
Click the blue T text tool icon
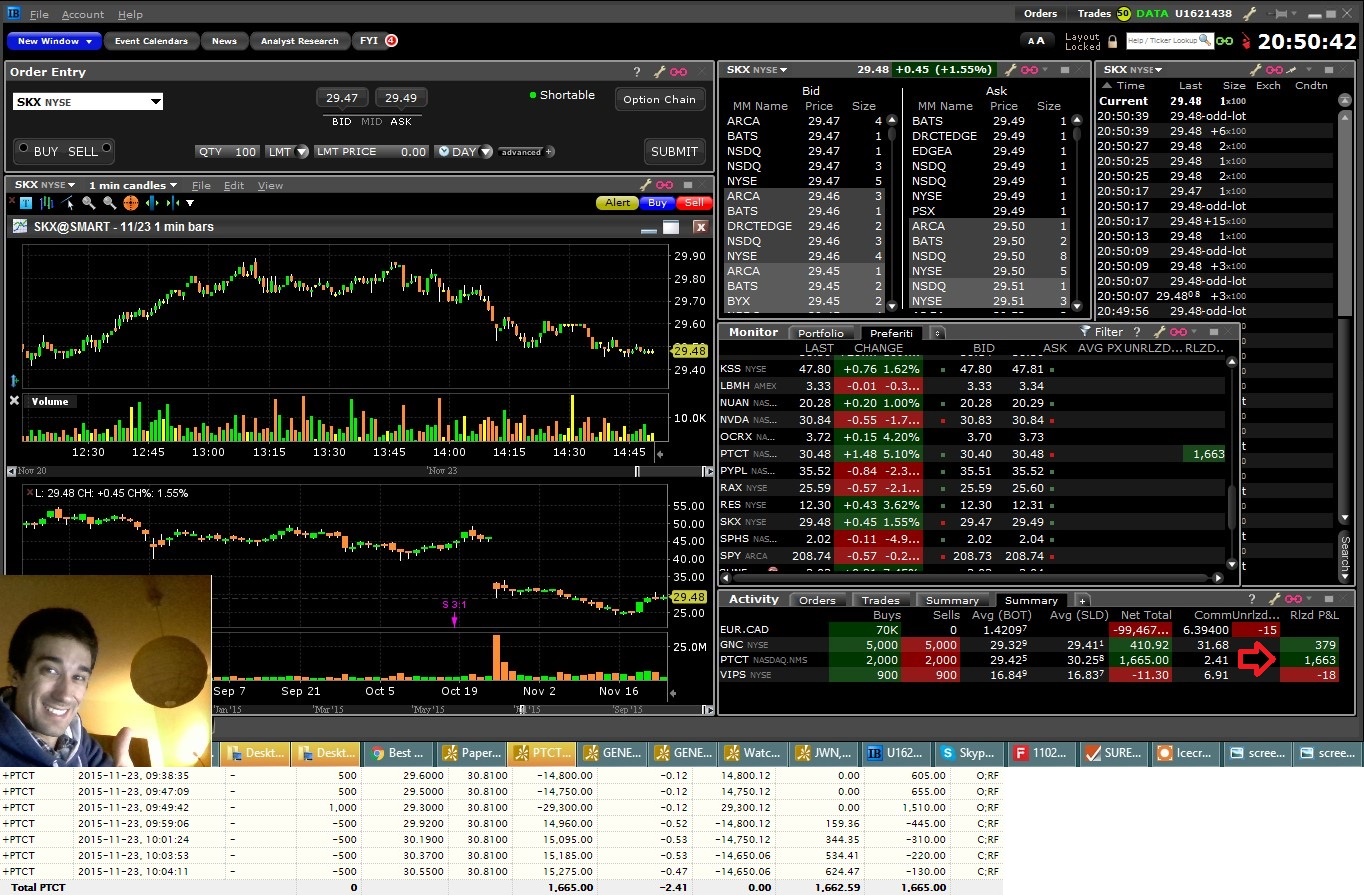coord(26,203)
